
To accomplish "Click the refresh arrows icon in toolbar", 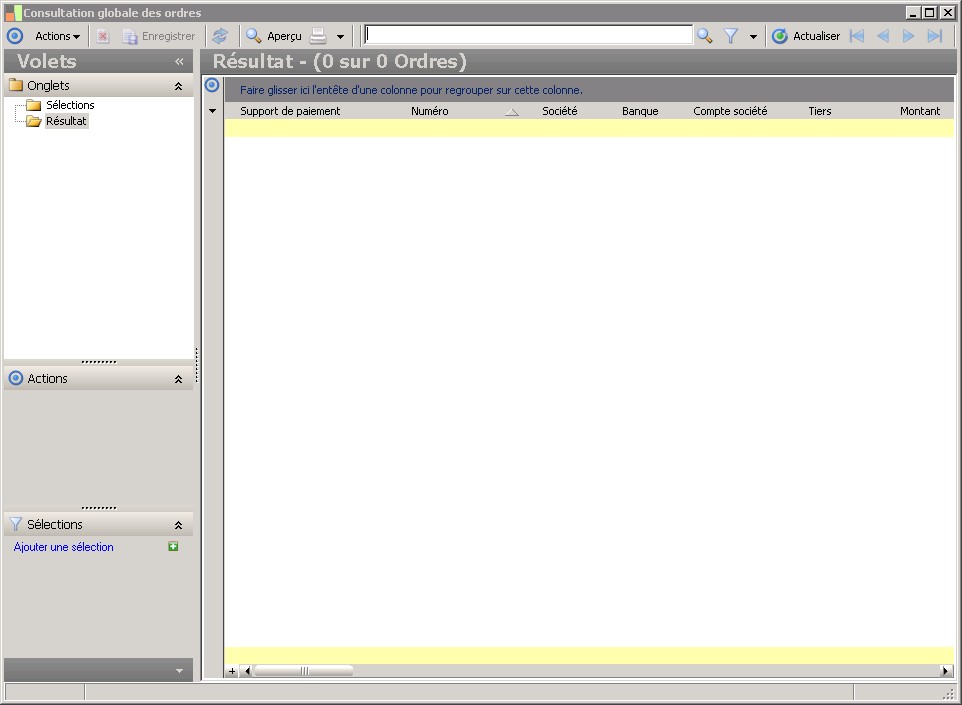I will tap(220, 36).
